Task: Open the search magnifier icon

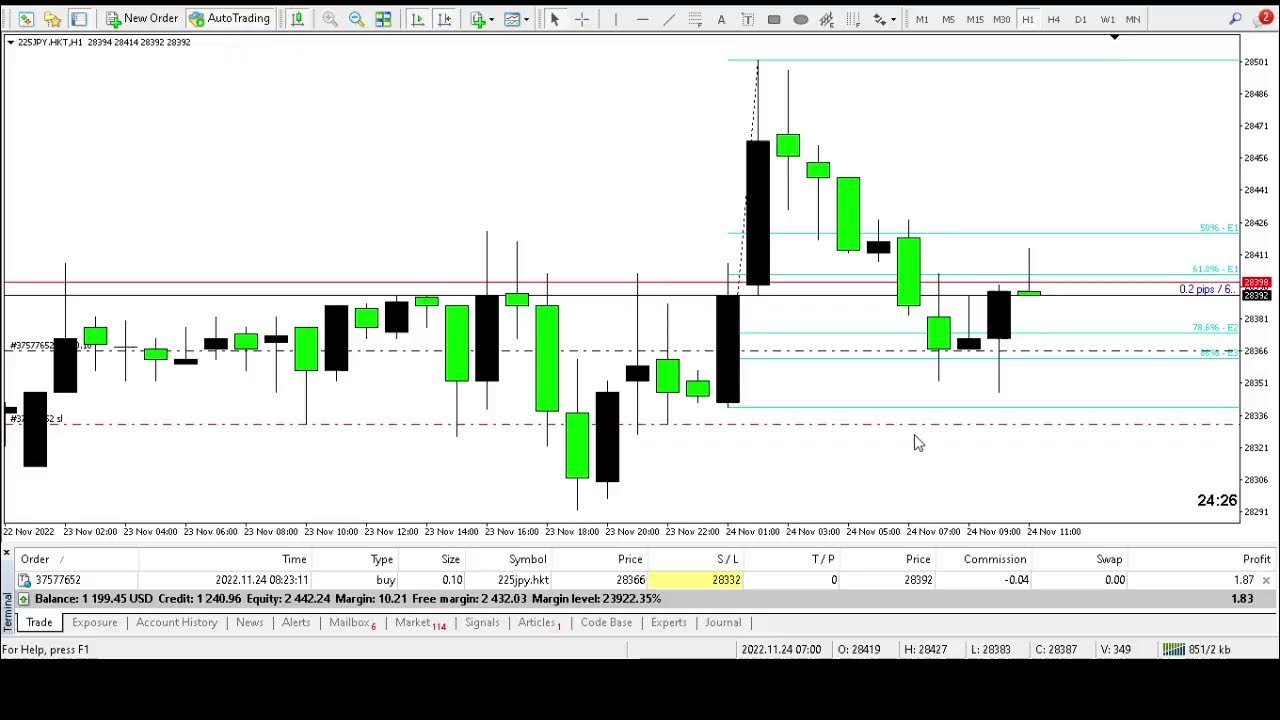Action: (x=1236, y=19)
